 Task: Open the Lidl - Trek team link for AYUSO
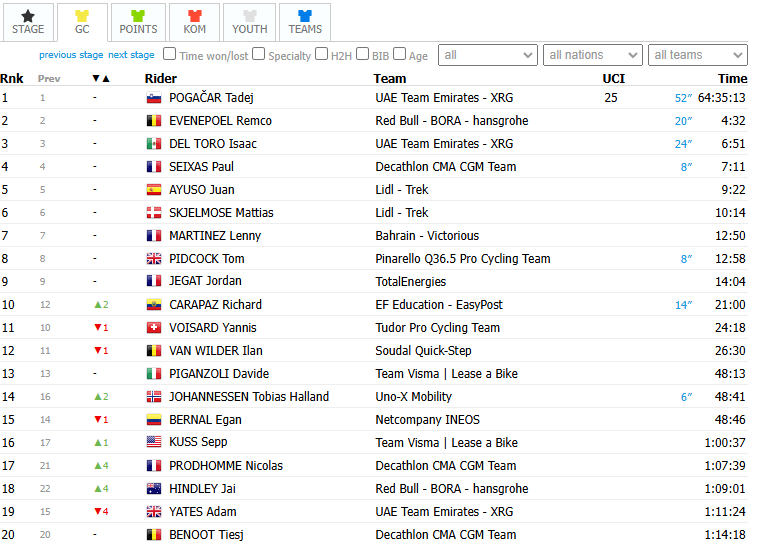pyautogui.click(x=402, y=190)
